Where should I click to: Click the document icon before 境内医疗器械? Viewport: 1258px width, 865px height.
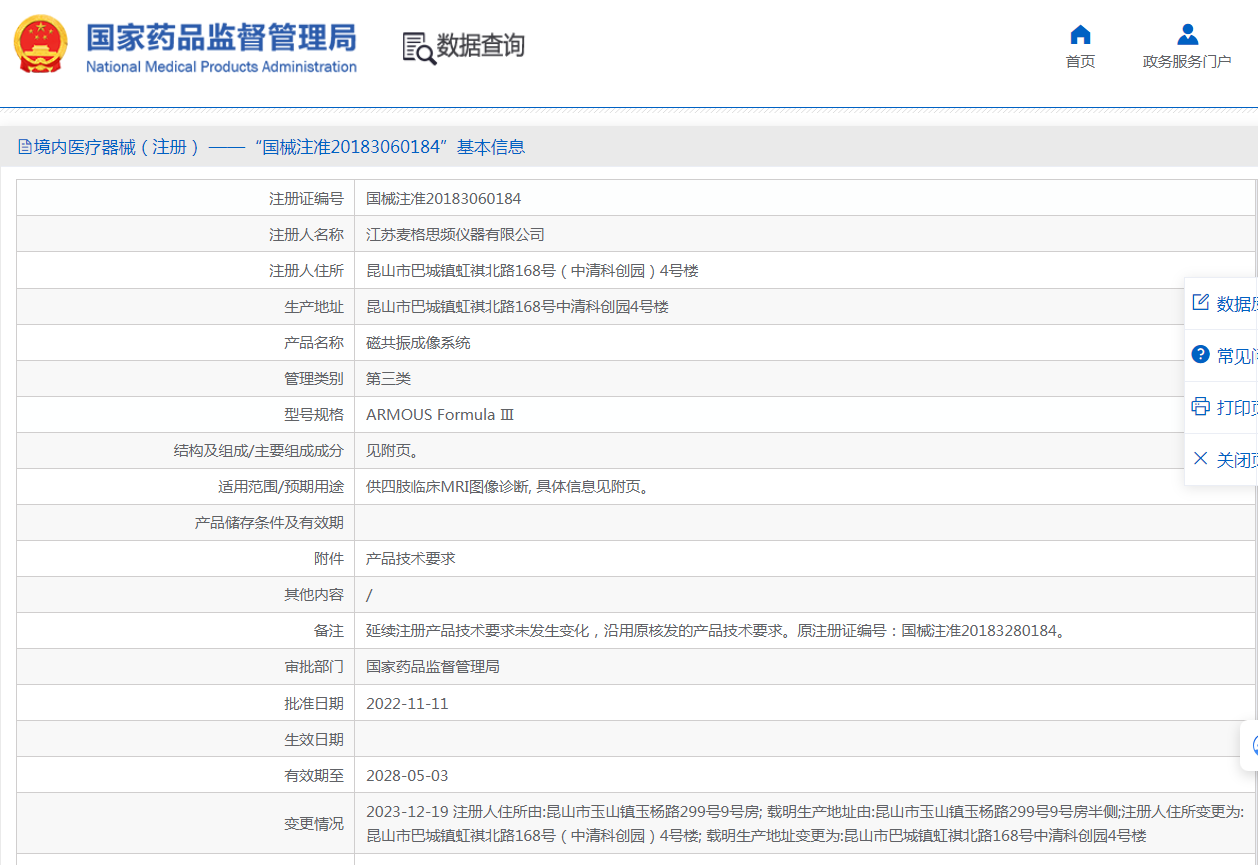[25, 147]
